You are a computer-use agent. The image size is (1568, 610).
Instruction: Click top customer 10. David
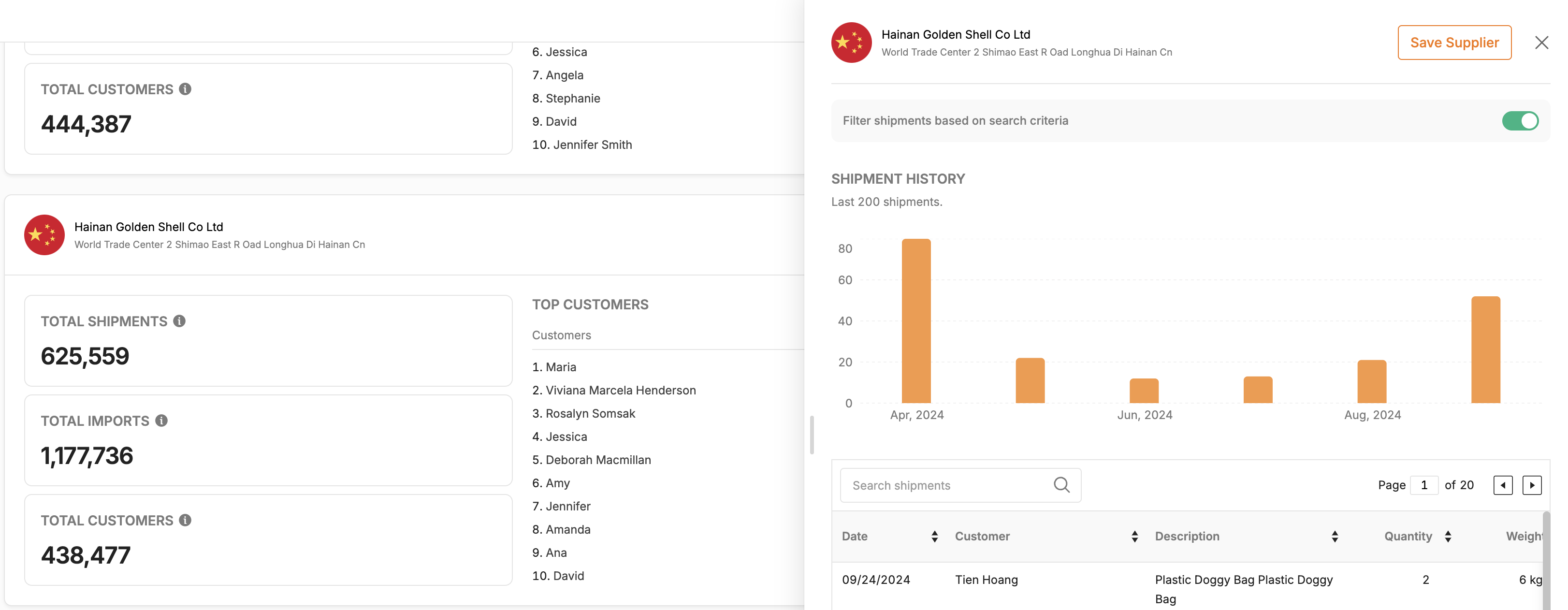click(558, 575)
